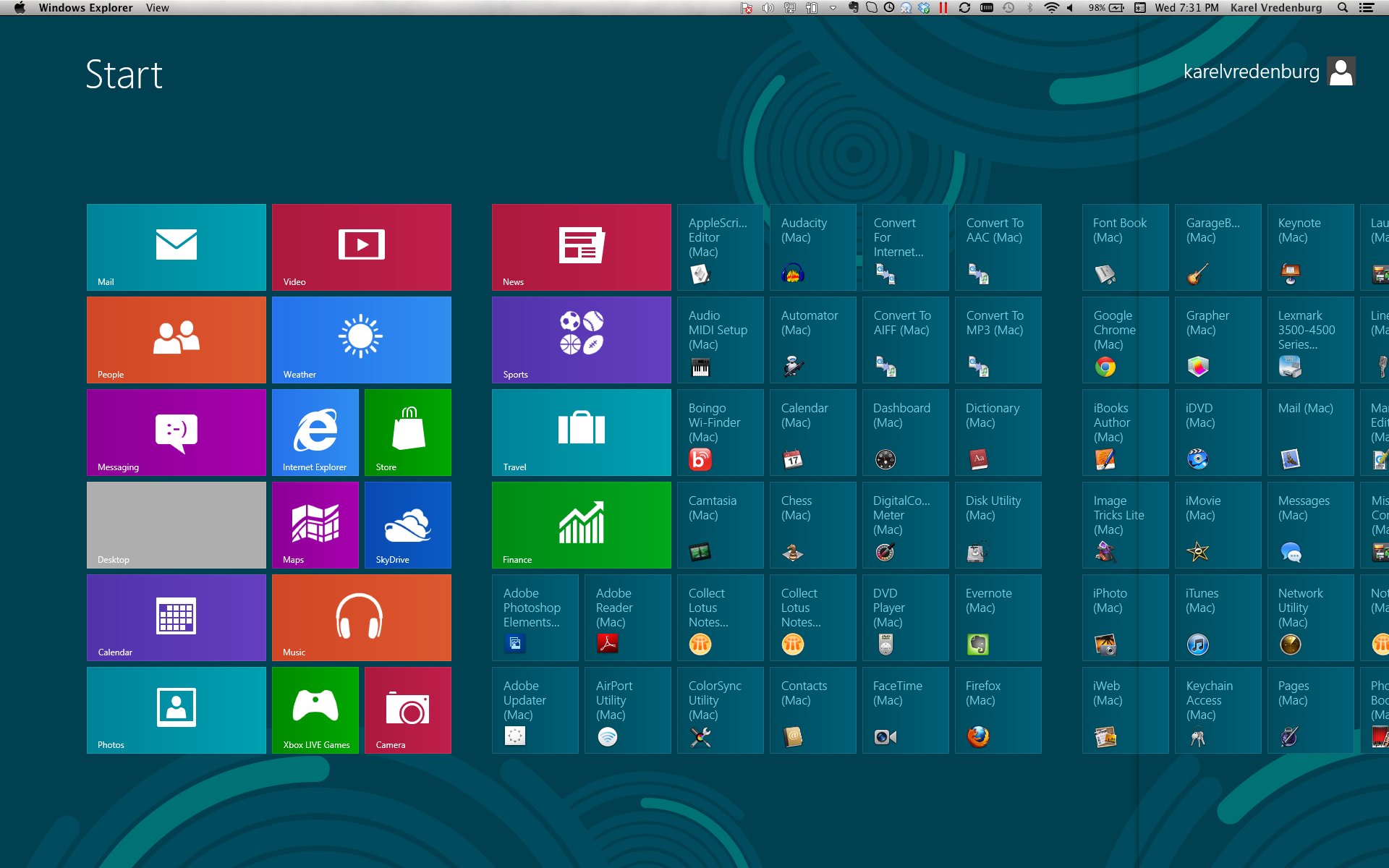Image resolution: width=1389 pixels, height=868 pixels.
Task: Open the Photos tile
Action: 177,710
